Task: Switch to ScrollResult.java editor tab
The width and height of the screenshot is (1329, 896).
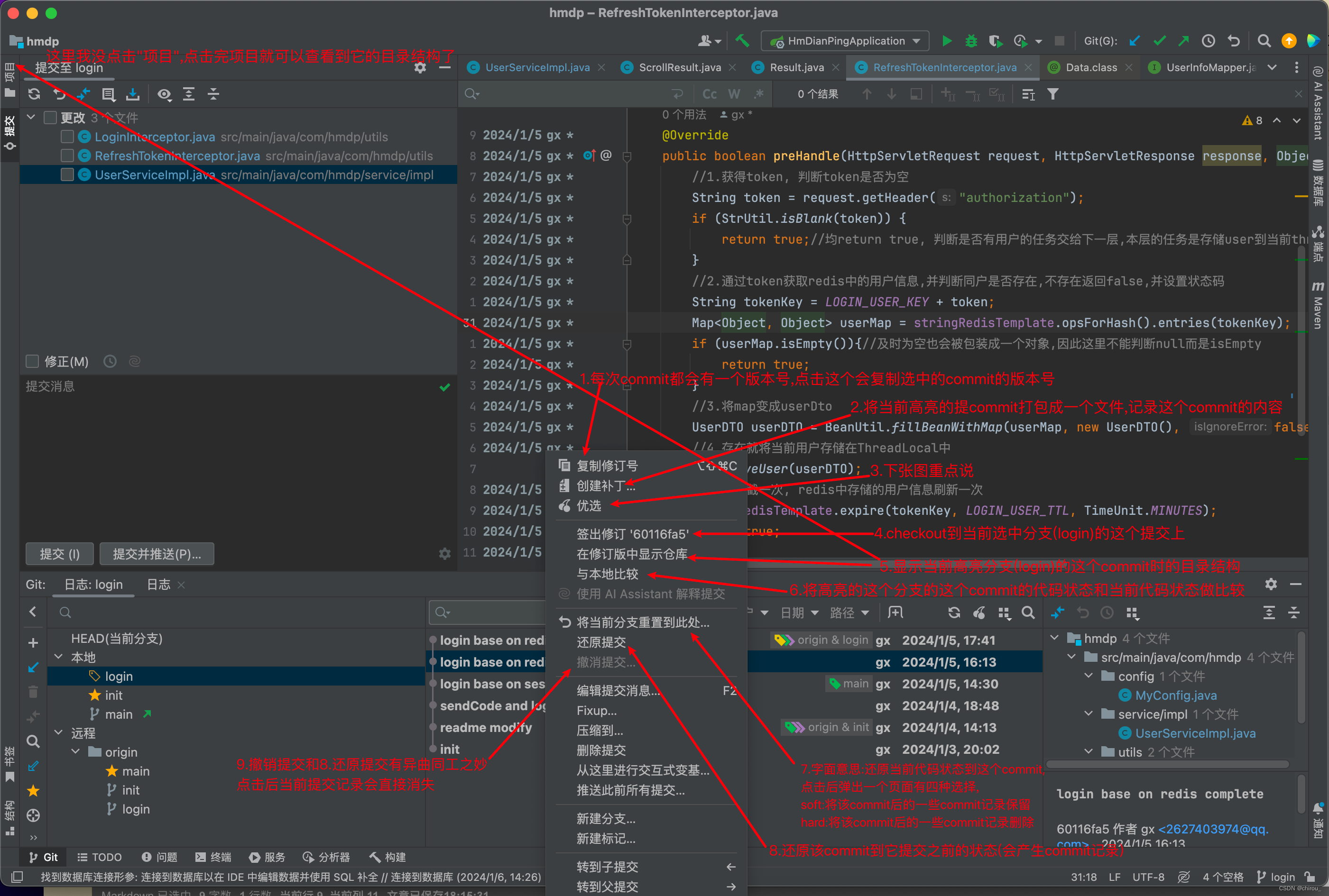Action: [x=679, y=67]
